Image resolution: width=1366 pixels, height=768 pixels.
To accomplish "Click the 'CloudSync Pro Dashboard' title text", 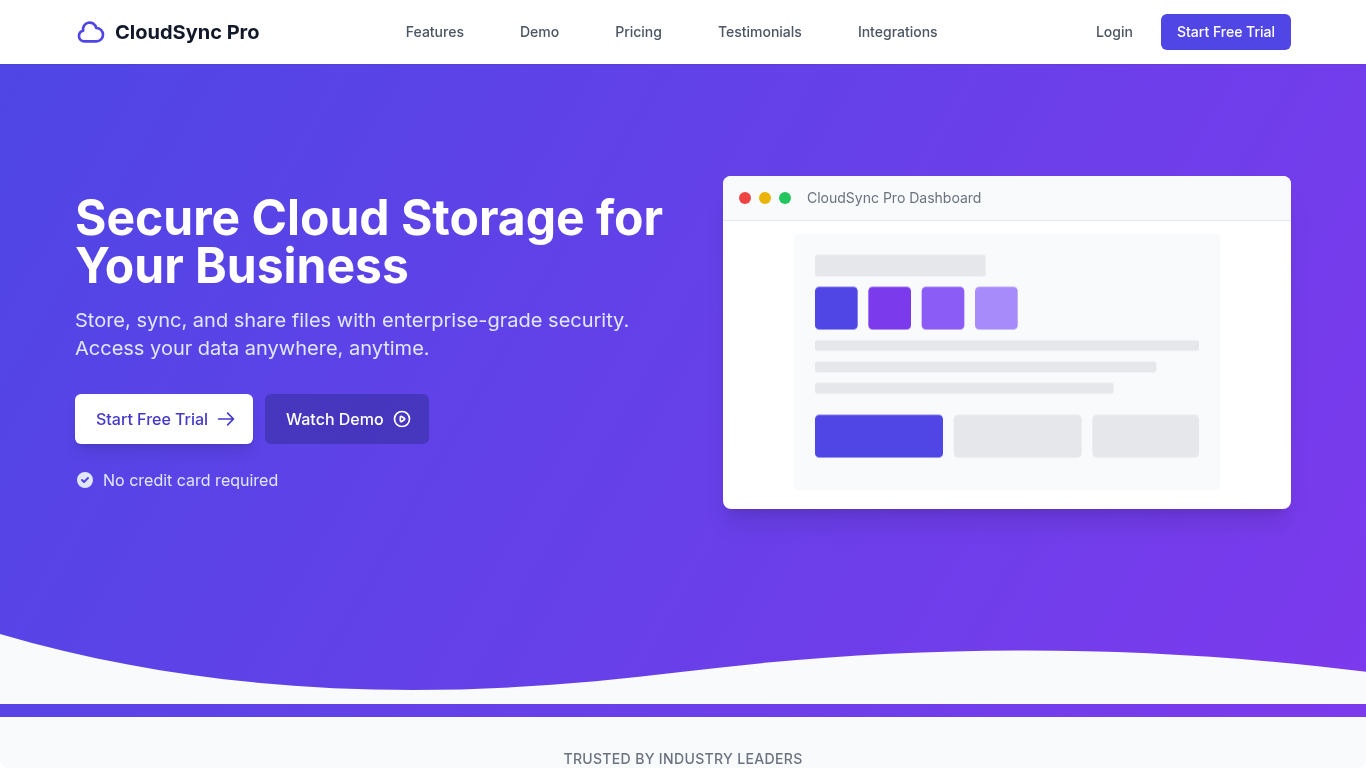I will (x=894, y=198).
